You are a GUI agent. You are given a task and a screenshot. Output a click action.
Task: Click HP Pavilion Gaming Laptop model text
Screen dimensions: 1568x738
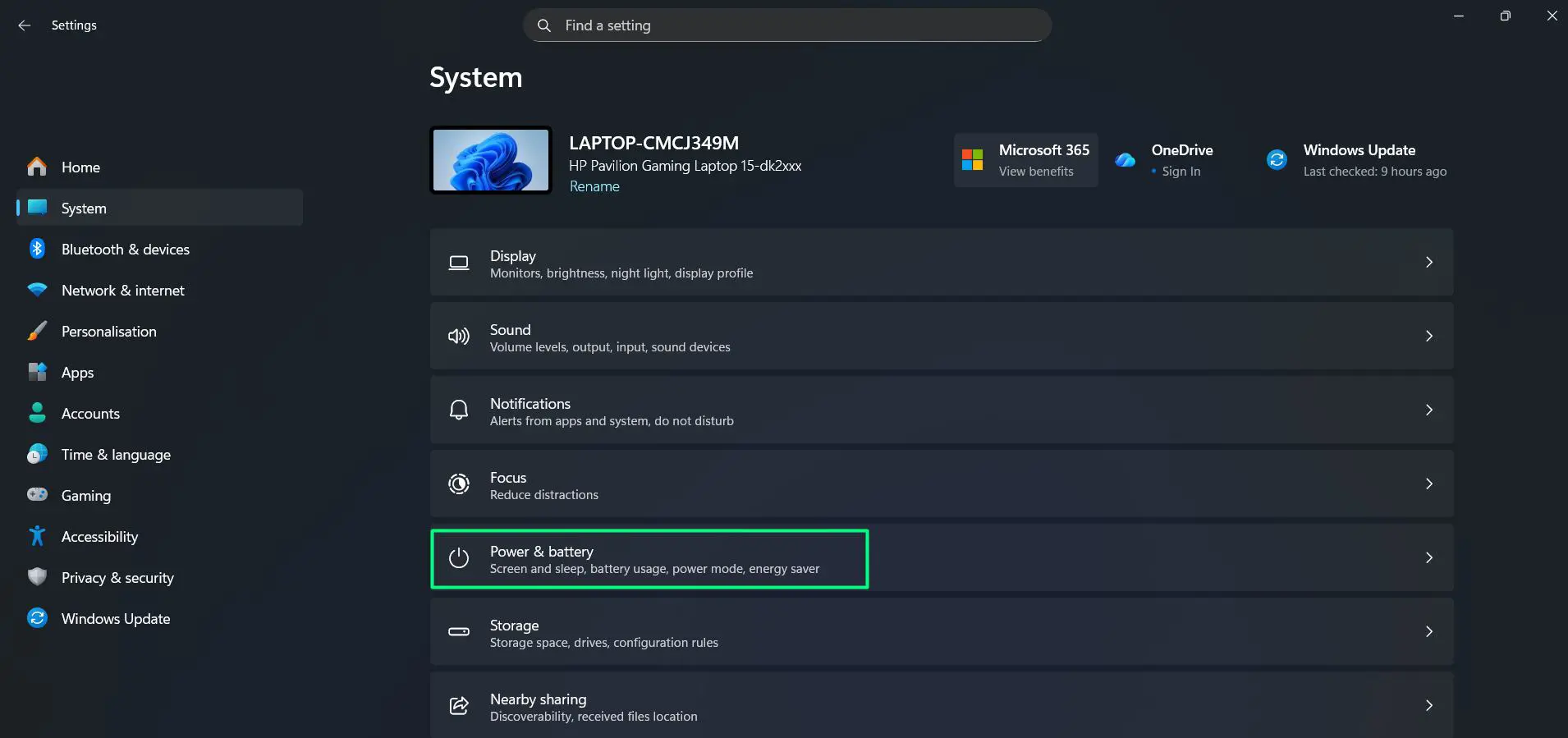pos(685,166)
